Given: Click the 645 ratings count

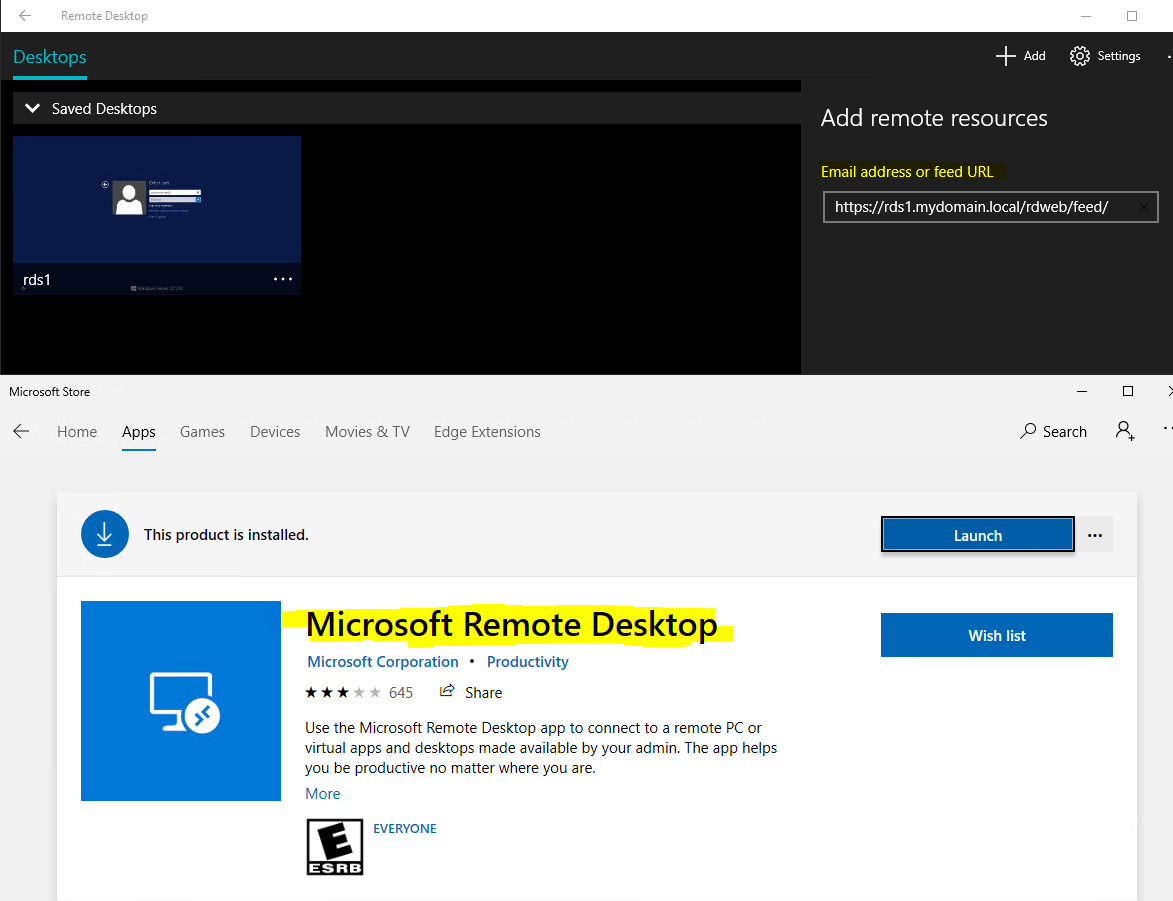Looking at the screenshot, I should click(x=401, y=693).
